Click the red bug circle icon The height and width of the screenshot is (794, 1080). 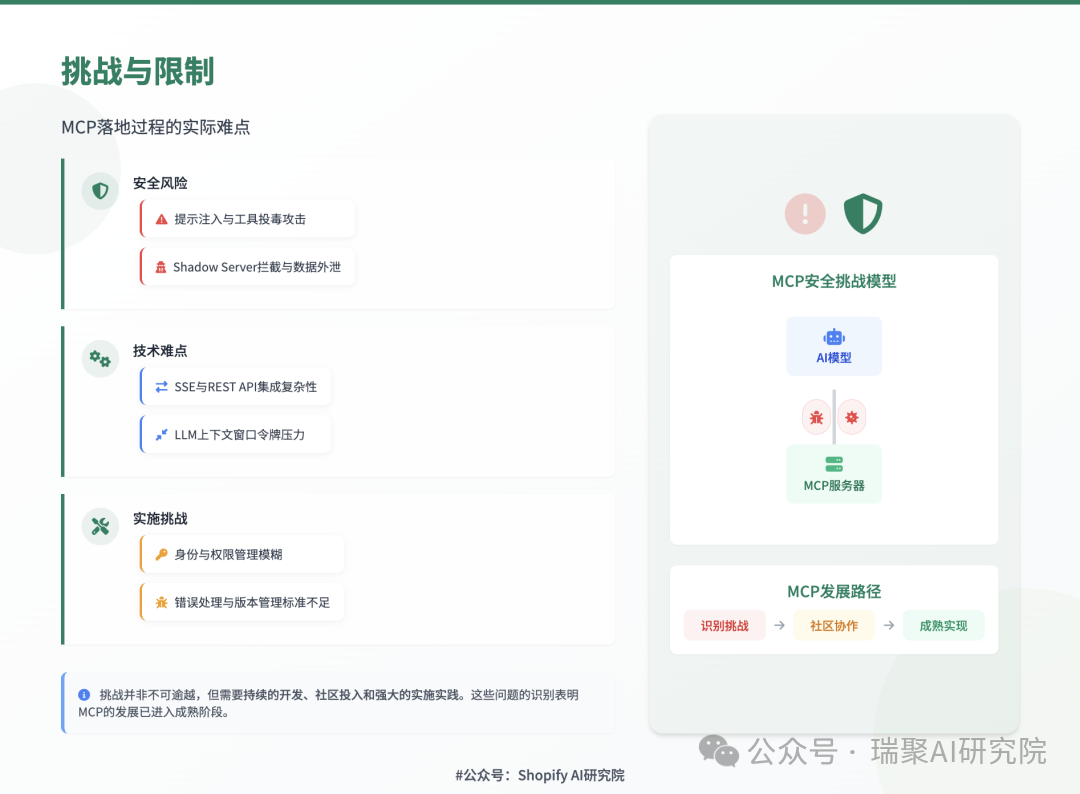coord(816,417)
